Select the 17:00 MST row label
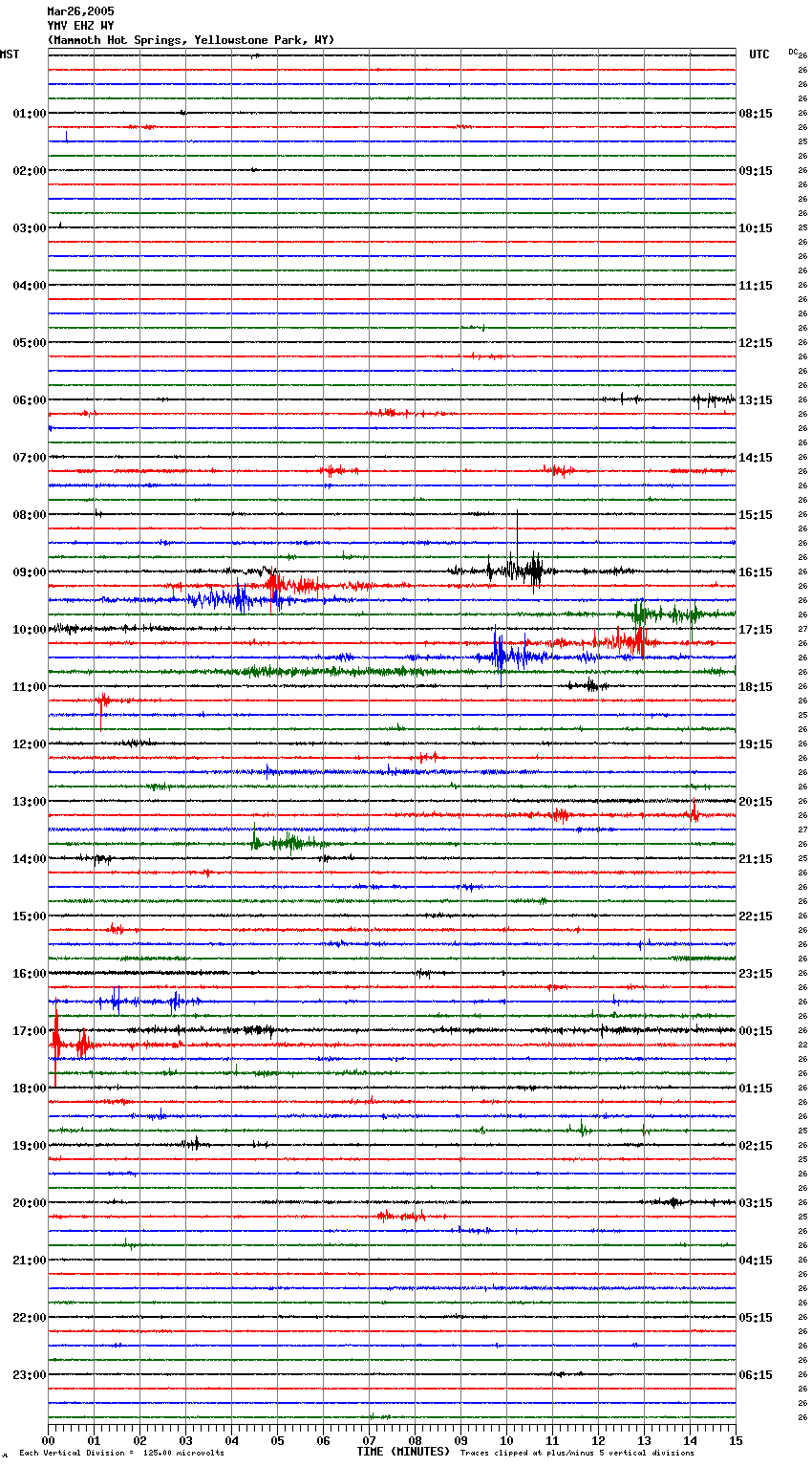This screenshot has width=812, height=1466. pyautogui.click(x=30, y=1031)
